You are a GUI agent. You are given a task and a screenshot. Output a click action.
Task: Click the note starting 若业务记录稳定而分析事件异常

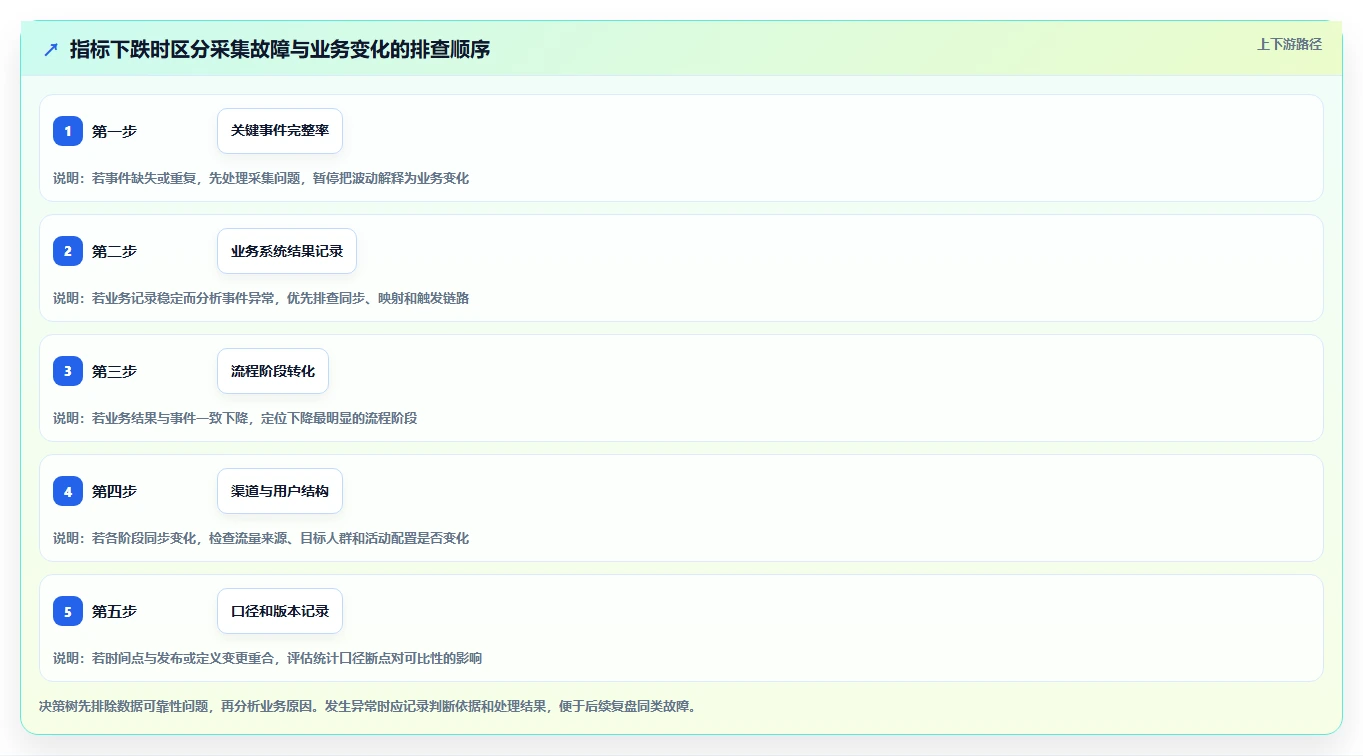(261, 298)
